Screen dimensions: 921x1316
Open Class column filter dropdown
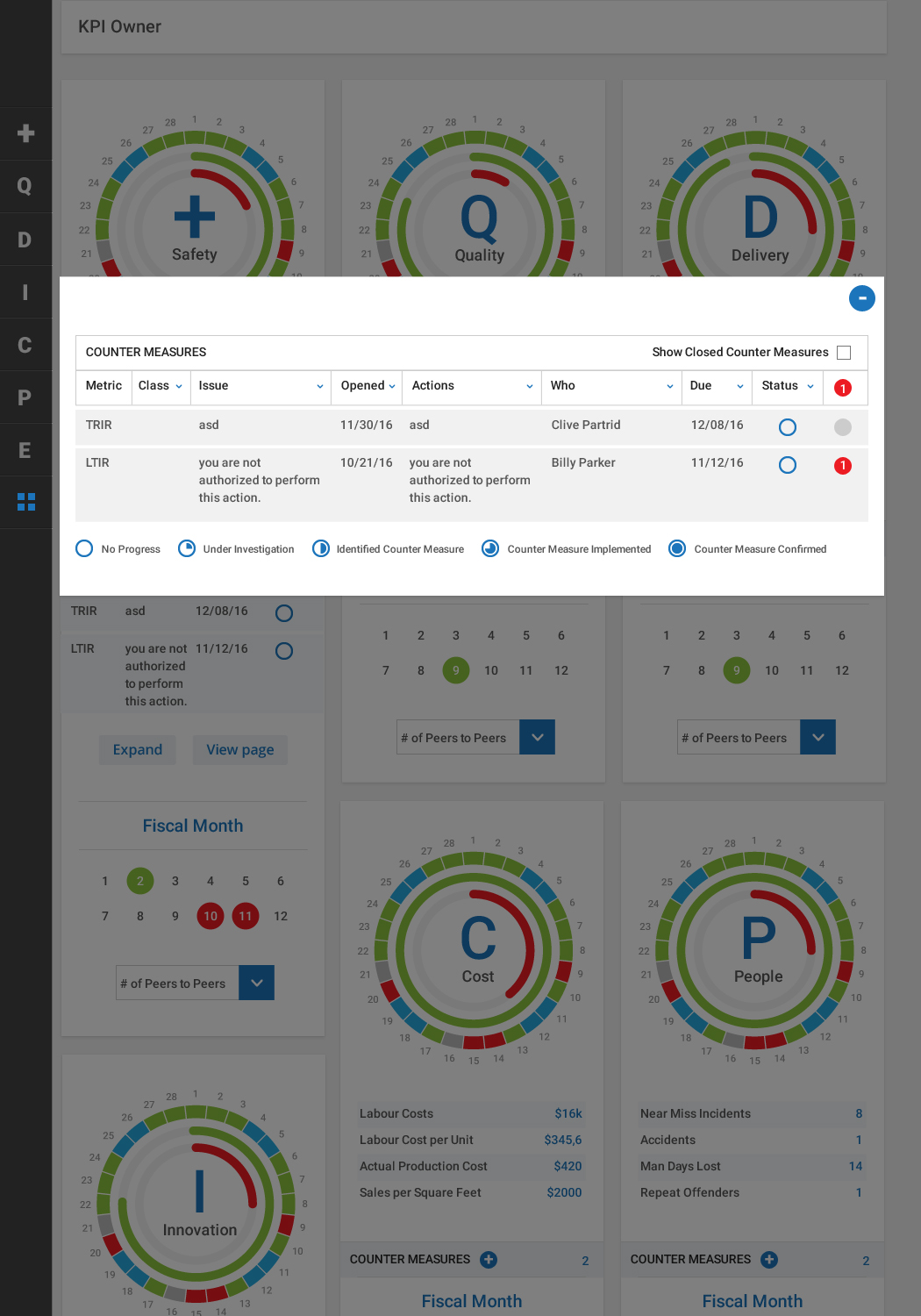[179, 386]
